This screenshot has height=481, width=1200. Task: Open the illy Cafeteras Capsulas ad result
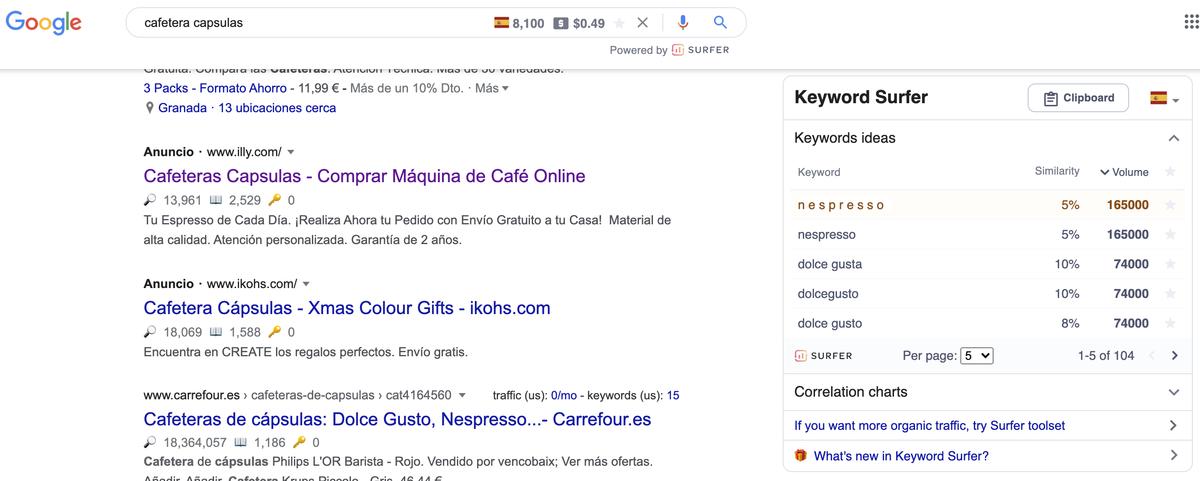pos(364,176)
